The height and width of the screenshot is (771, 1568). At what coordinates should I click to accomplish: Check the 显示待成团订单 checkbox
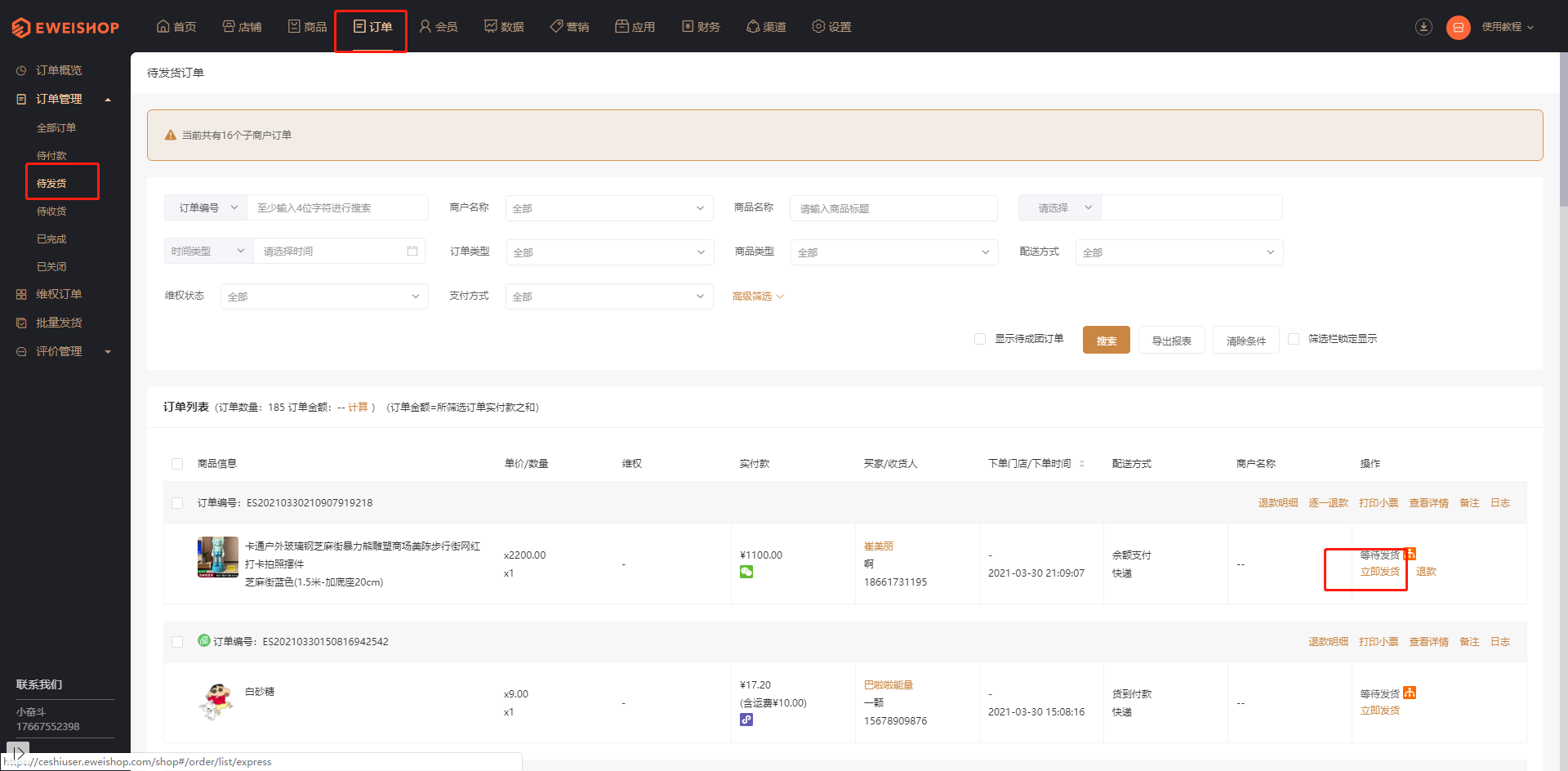980,339
